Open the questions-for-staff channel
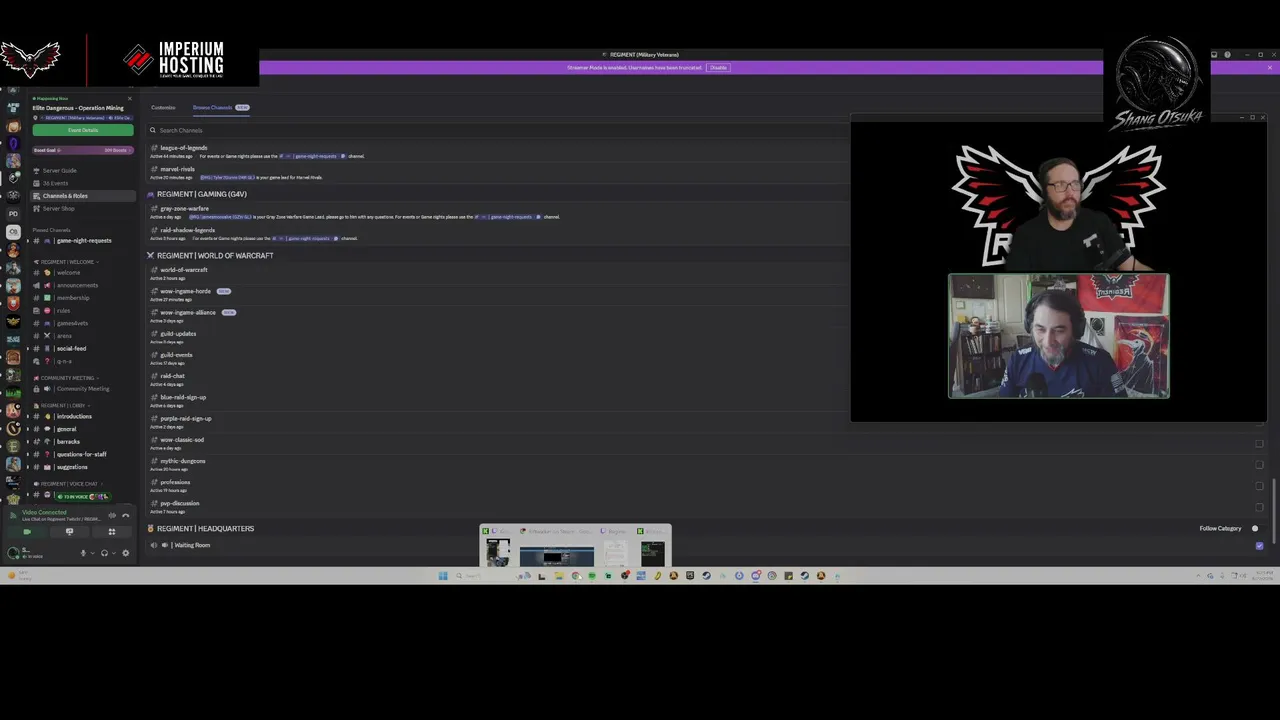Image resolution: width=1280 pixels, height=720 pixels. pos(81,455)
